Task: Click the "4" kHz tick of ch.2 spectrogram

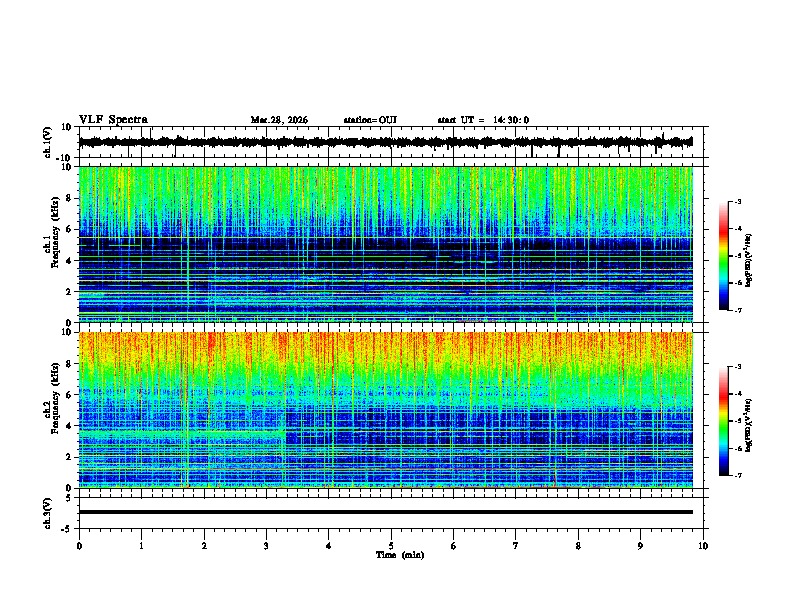Action: [70, 426]
